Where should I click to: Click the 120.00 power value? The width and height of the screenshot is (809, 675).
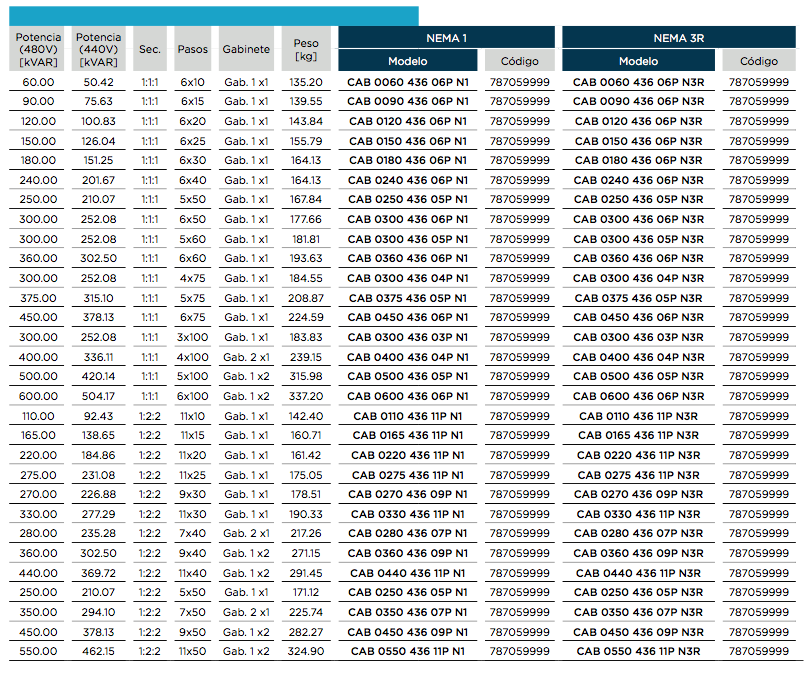tap(38, 121)
